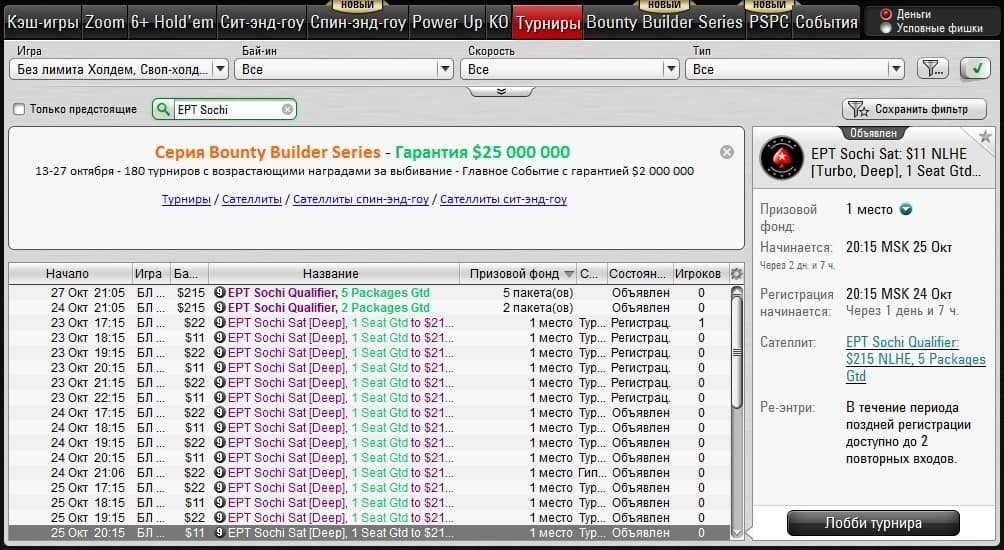Close the Bounty Builder Series banner
Viewport: 1004px width, 550px height.
(727, 152)
